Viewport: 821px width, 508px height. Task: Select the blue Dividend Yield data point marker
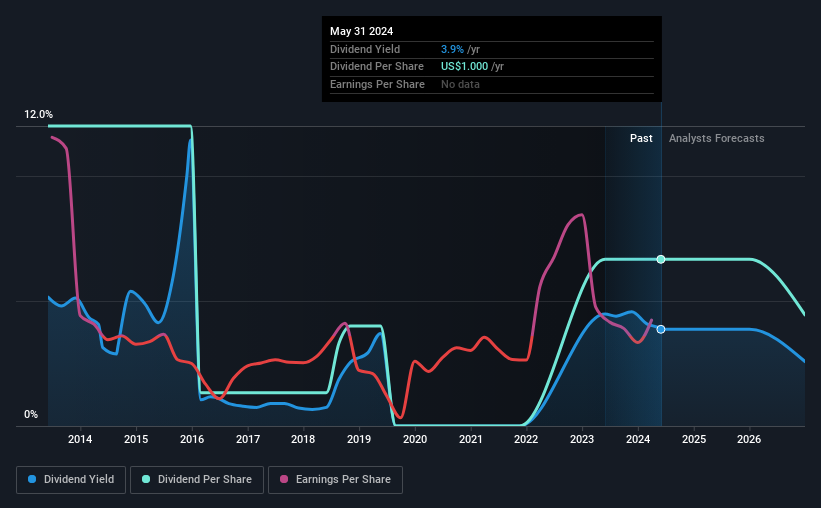[x=661, y=329]
